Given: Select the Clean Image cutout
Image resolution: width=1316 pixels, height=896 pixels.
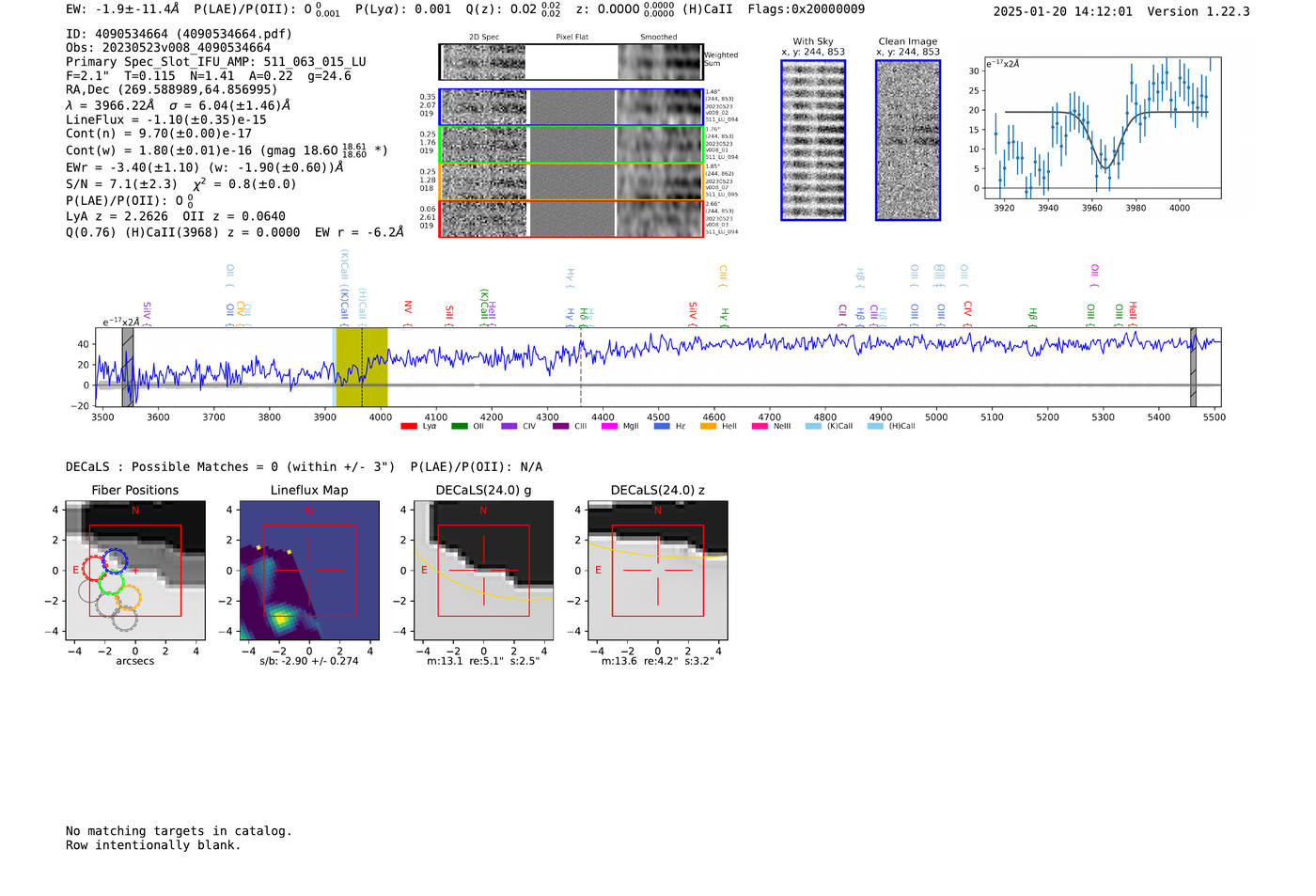Looking at the screenshot, I should [907, 140].
